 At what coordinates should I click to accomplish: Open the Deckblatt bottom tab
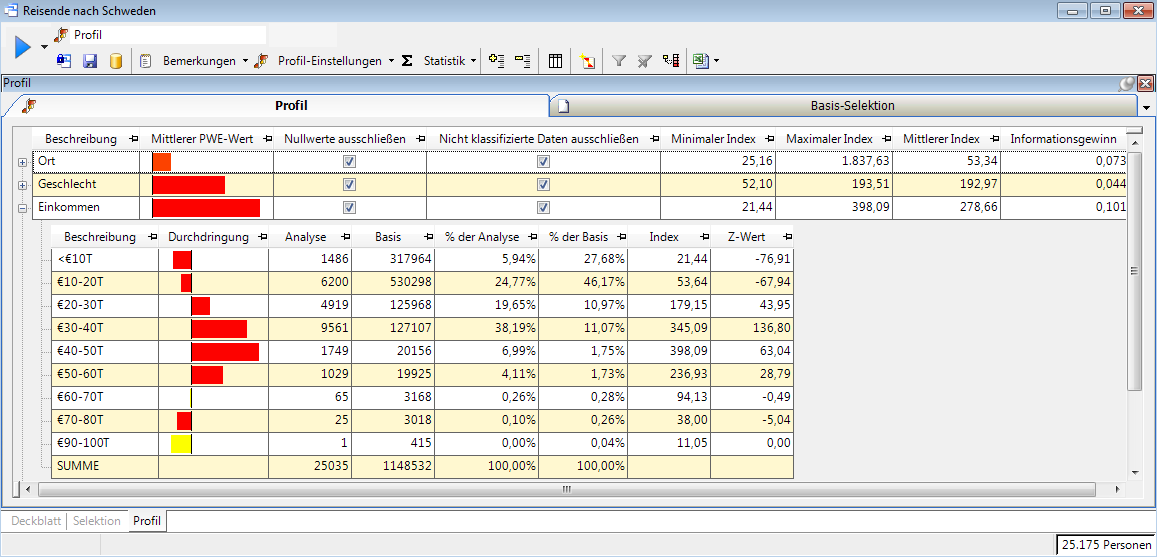[x=35, y=521]
